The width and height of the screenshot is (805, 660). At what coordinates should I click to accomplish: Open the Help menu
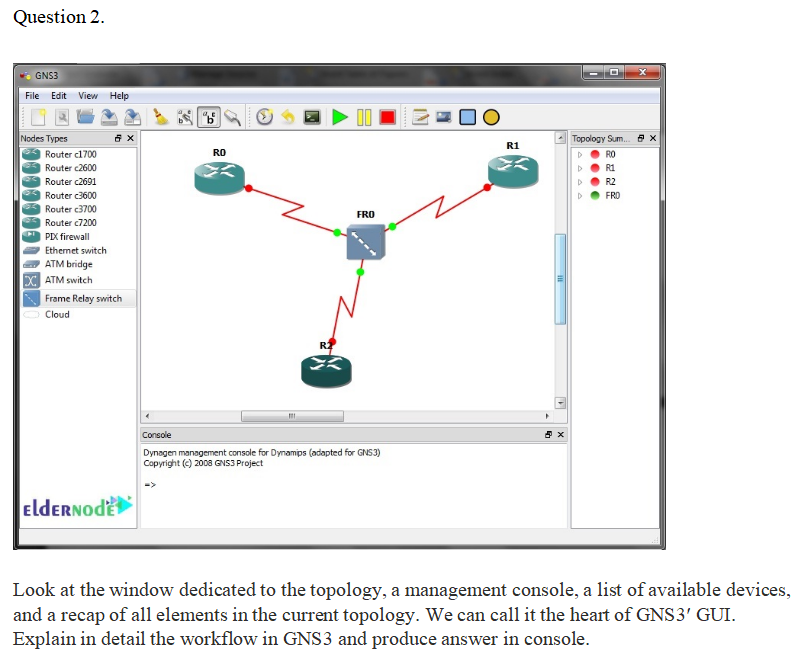click(119, 95)
